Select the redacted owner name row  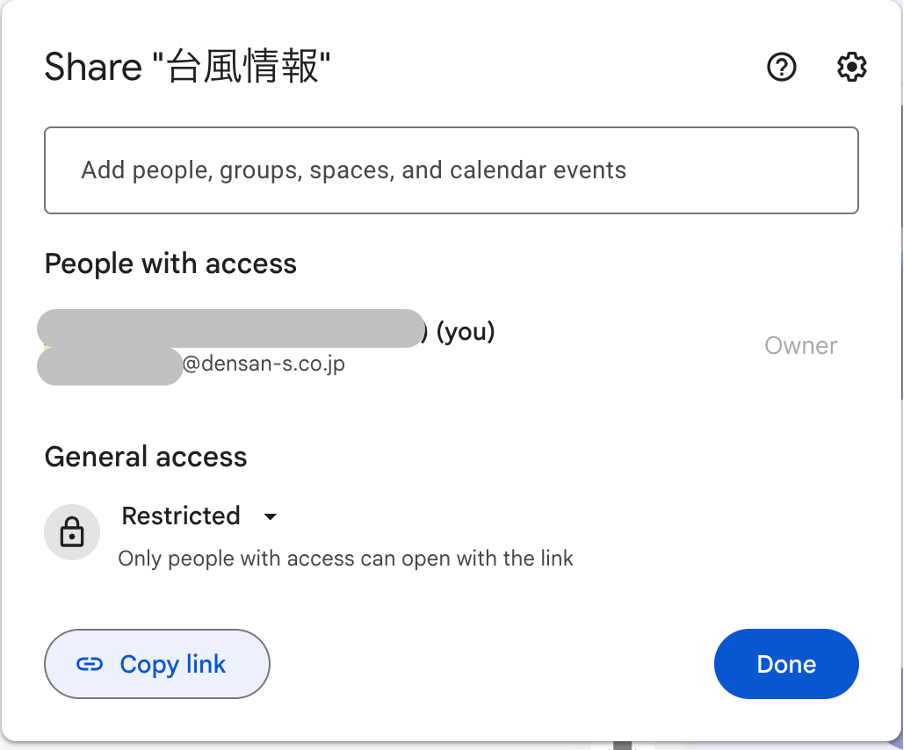coord(230,329)
